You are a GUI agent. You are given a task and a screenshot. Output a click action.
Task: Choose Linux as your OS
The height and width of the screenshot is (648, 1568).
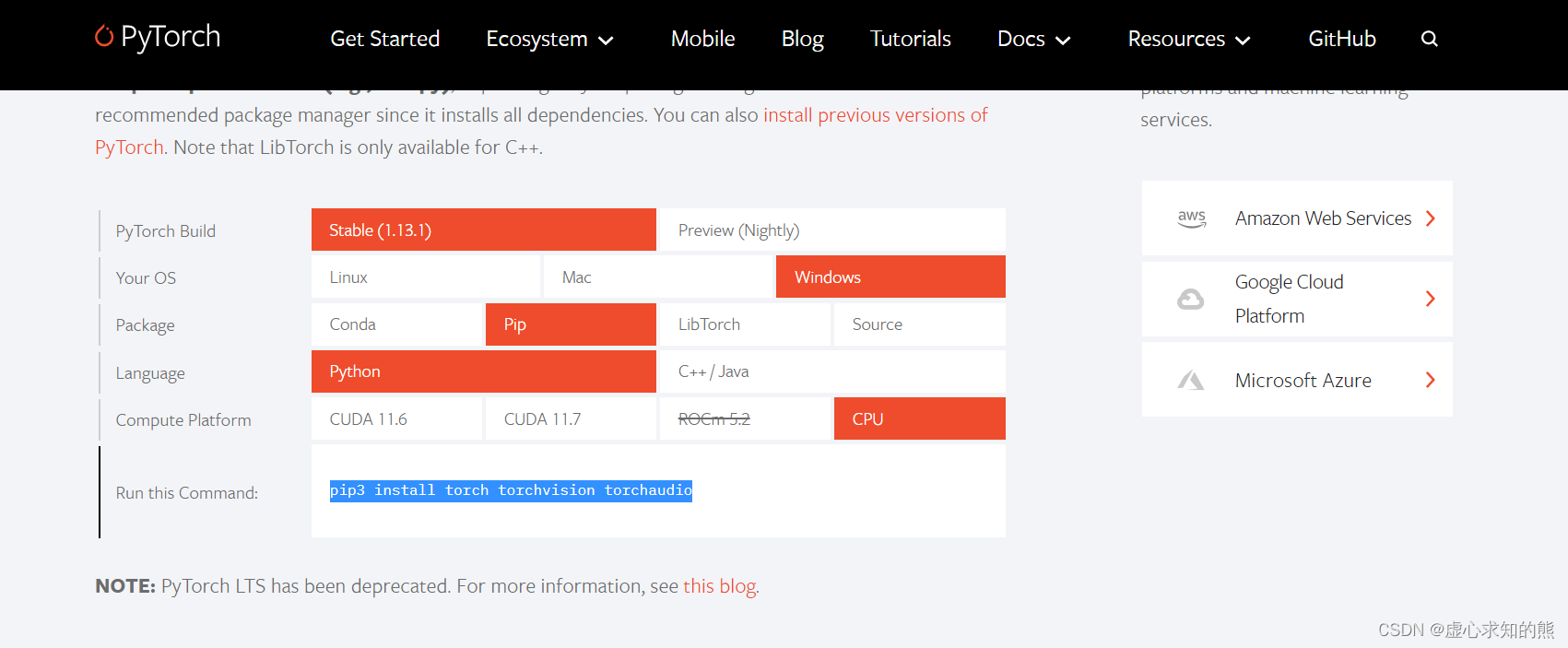point(426,277)
